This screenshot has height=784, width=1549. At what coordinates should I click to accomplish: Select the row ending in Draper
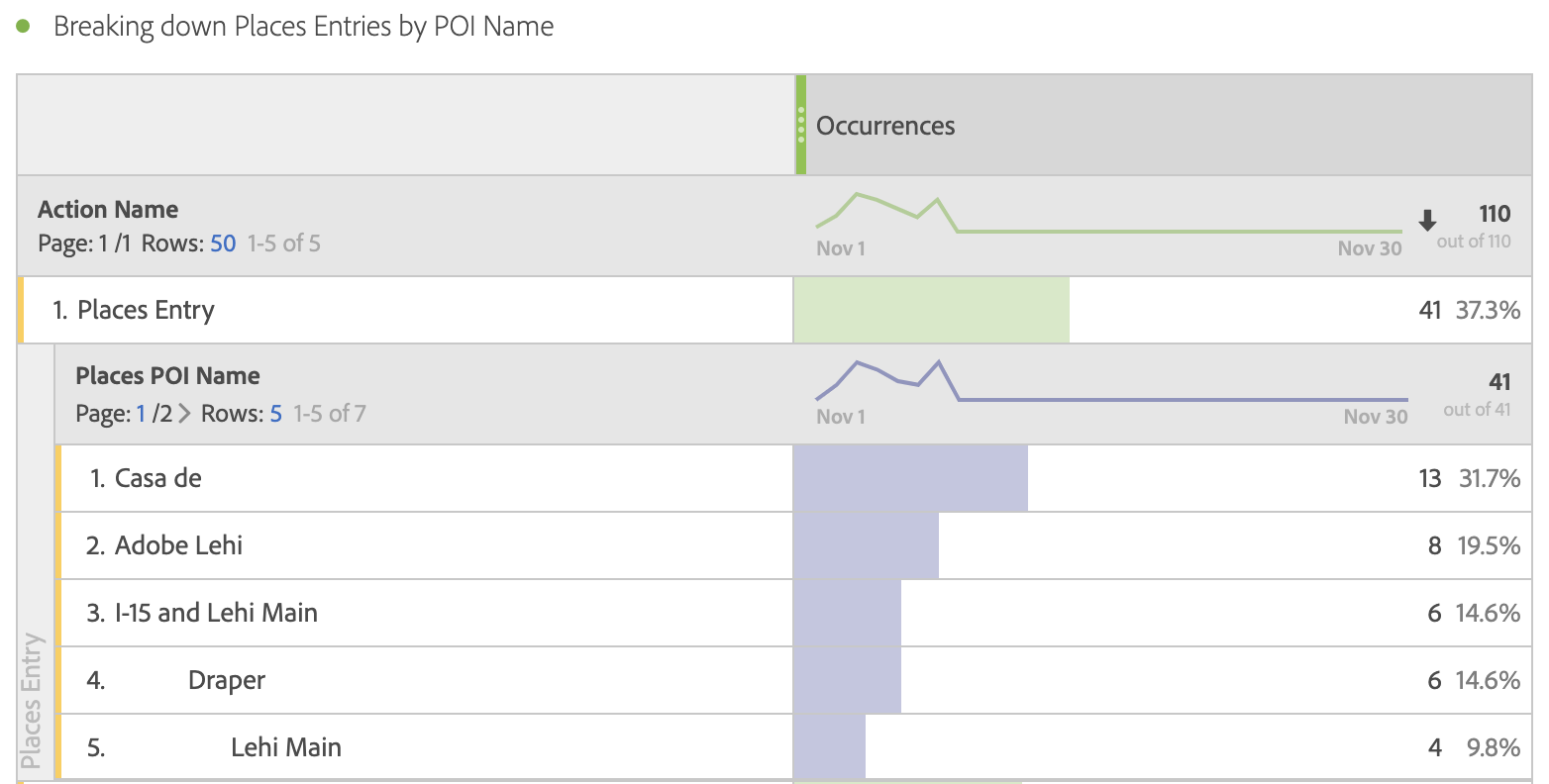(x=226, y=680)
